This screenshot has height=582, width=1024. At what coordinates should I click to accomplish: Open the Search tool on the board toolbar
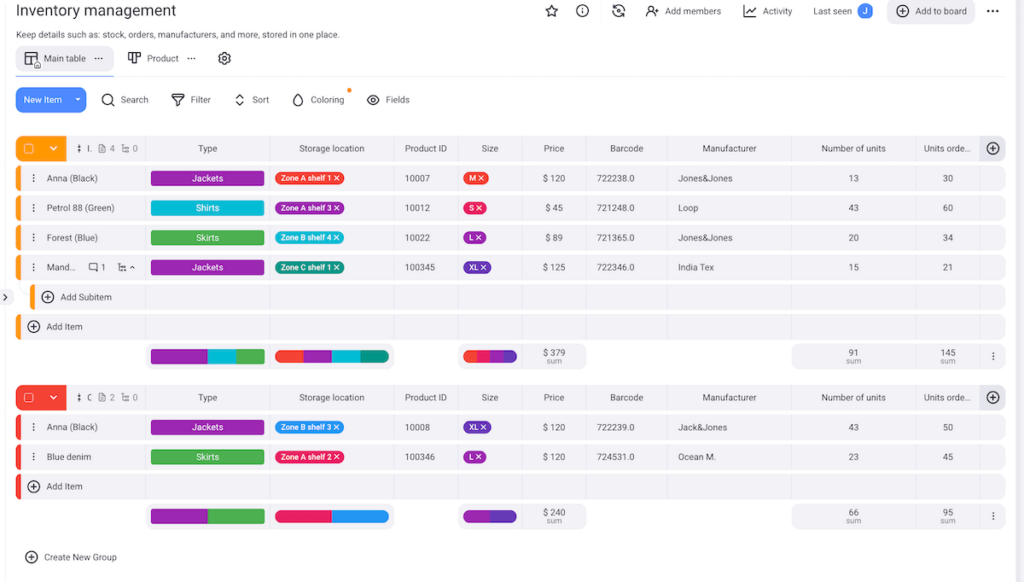coord(124,99)
